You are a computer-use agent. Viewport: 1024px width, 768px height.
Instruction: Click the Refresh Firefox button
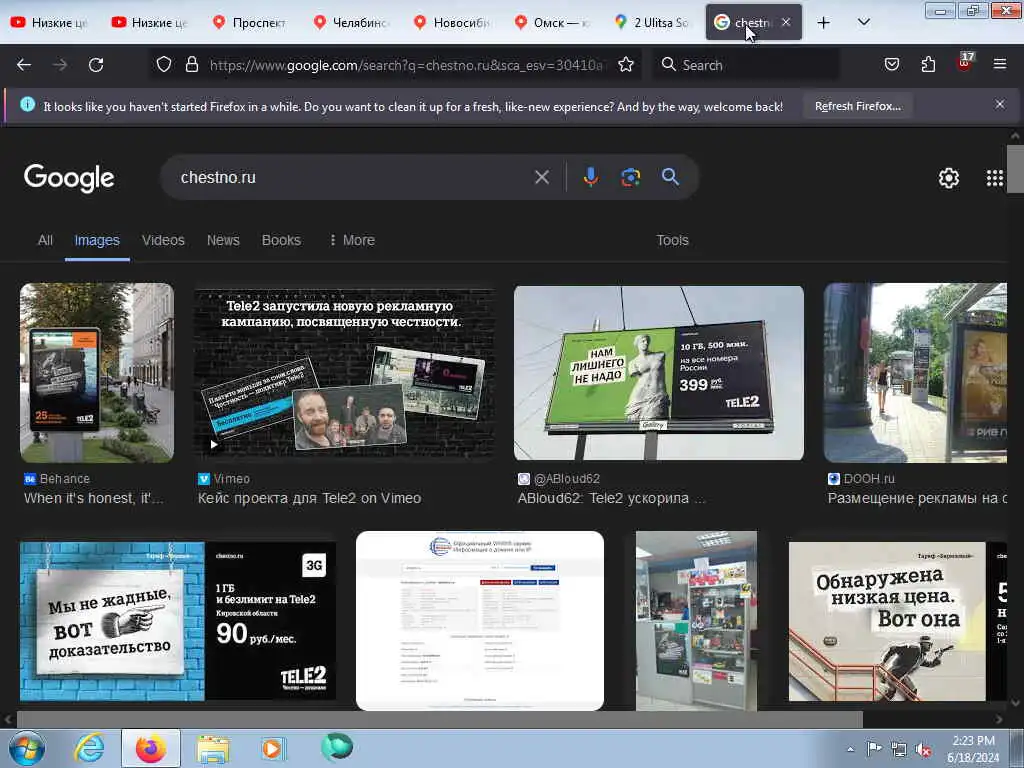click(x=857, y=106)
